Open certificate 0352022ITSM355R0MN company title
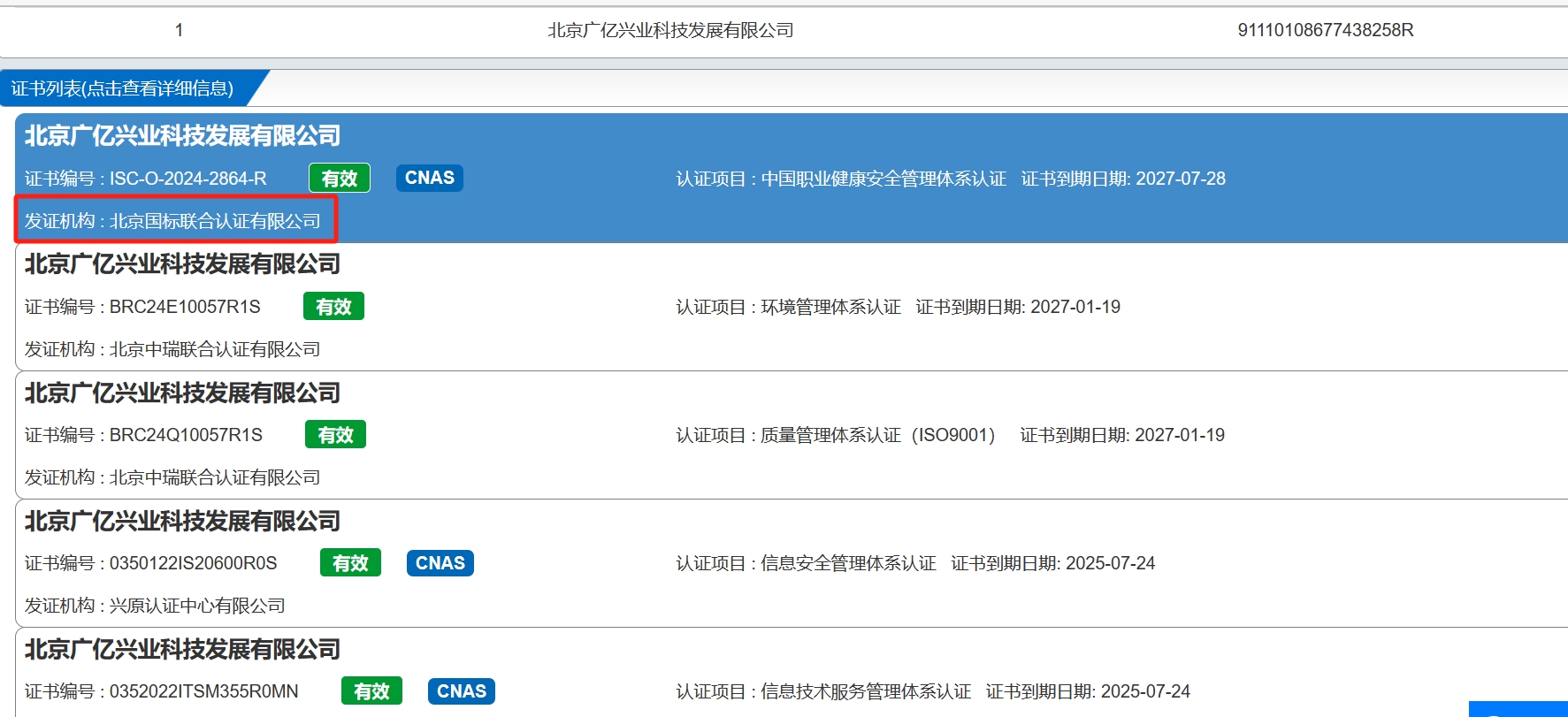Image resolution: width=1568 pixels, height=717 pixels. pos(183,649)
